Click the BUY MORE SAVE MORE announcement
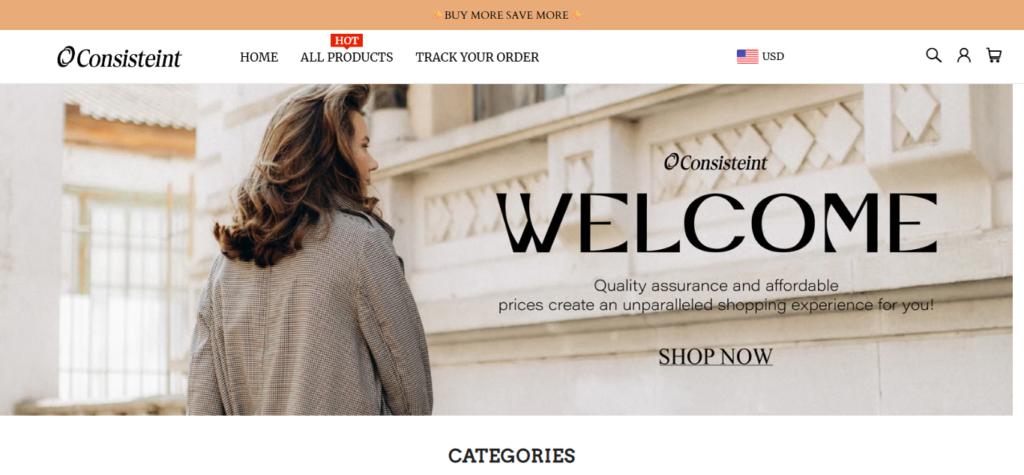The image size is (1024, 475). (x=507, y=15)
